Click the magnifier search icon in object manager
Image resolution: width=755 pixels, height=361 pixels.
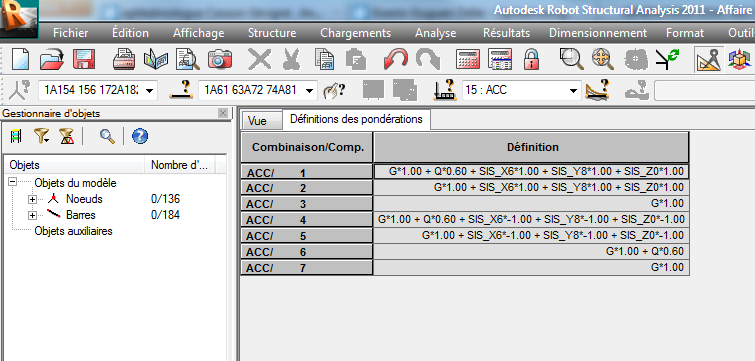(x=107, y=137)
